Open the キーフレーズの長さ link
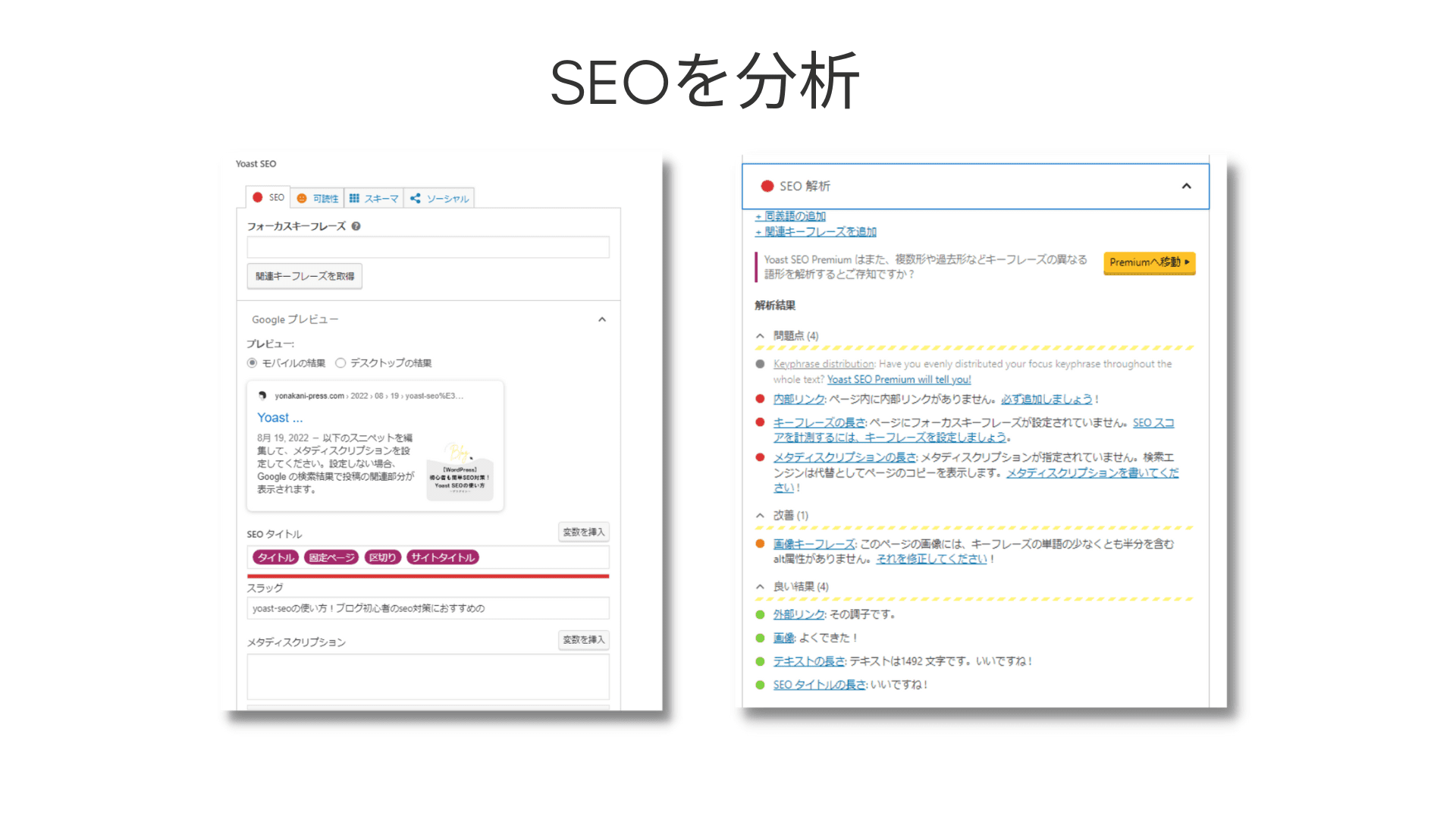The image size is (1456, 819). click(x=819, y=422)
